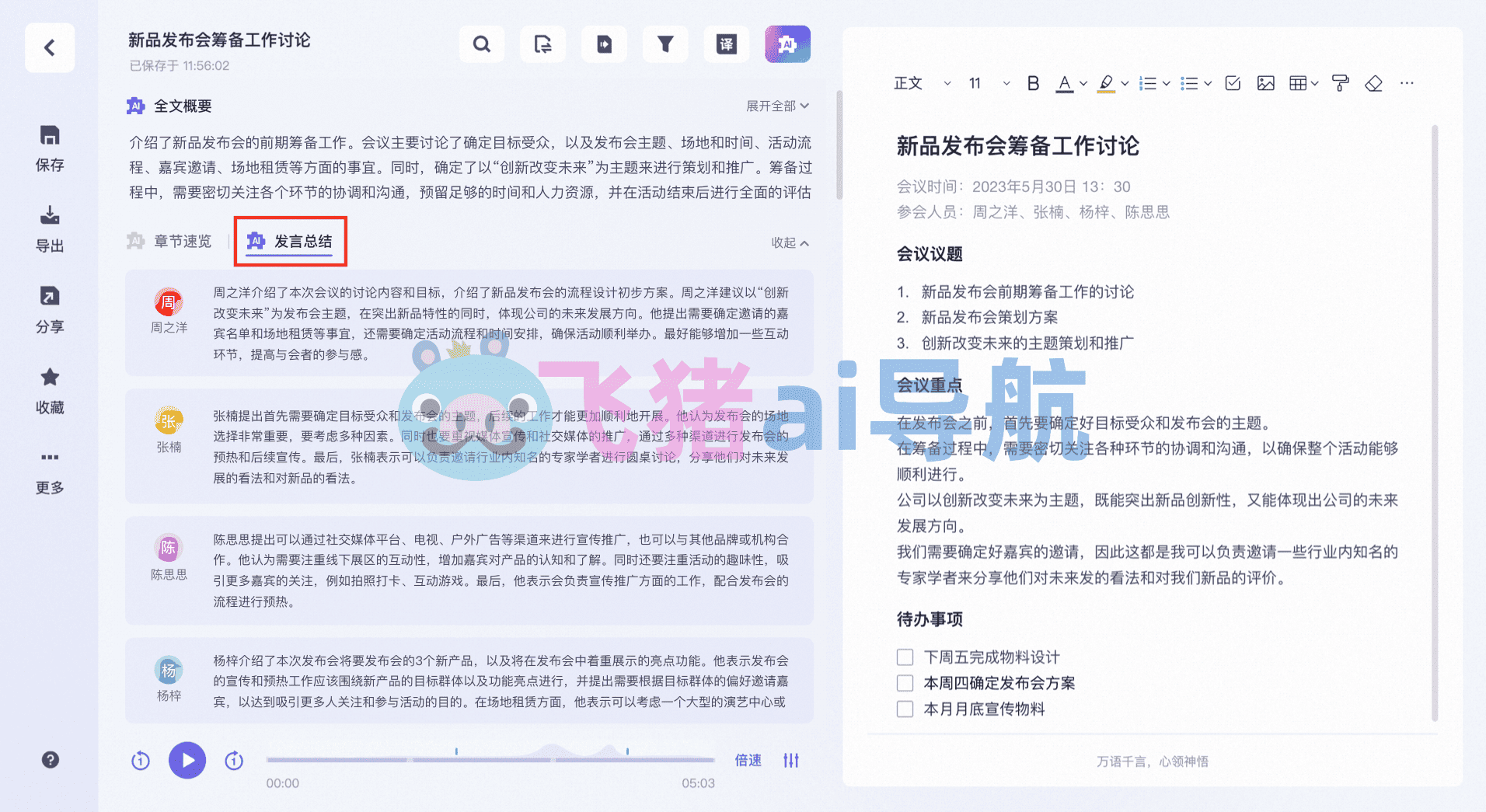Viewport: 1486px width, 812px height.
Task: Rewind the audio a few seconds
Action: pos(141,761)
